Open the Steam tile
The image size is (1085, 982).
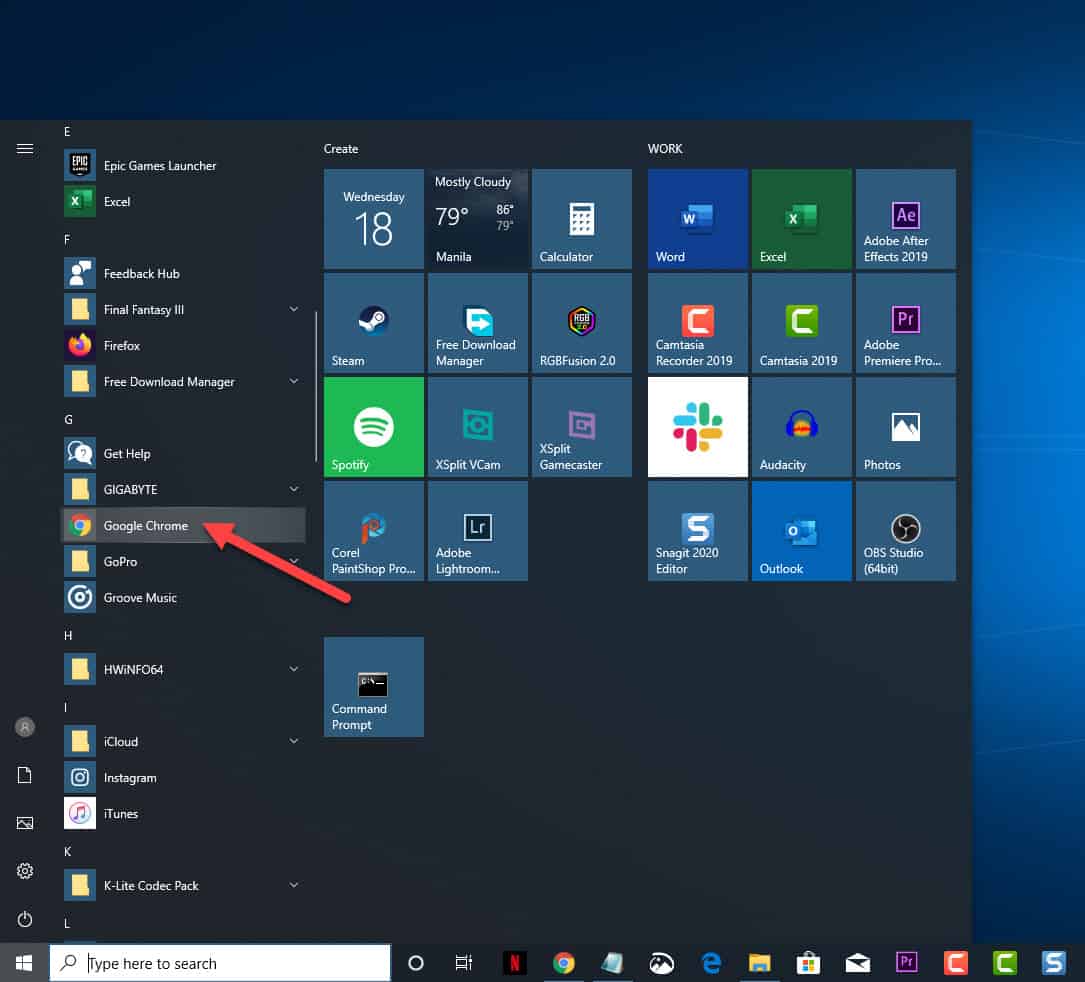[x=374, y=322]
